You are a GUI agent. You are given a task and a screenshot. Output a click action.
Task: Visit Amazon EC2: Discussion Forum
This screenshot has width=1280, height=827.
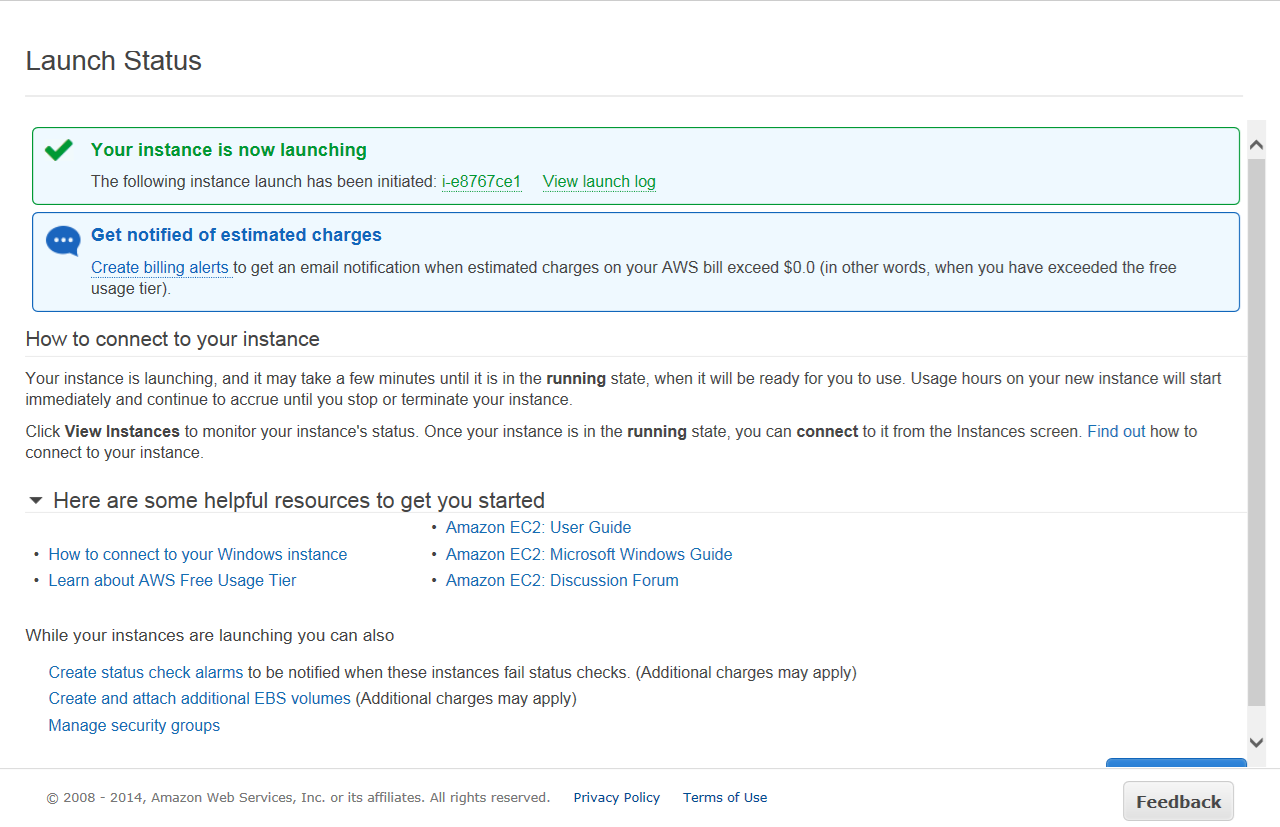click(562, 580)
